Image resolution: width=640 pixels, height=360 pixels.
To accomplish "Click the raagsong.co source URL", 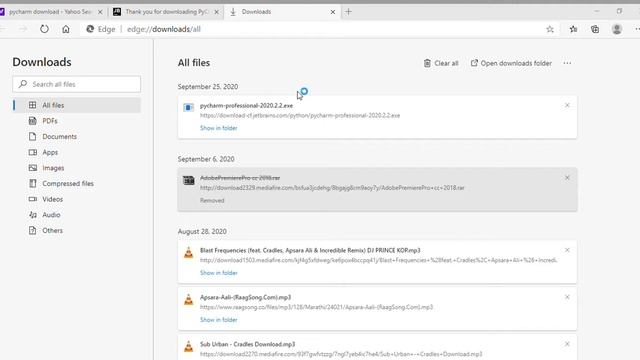I will coord(316,307).
